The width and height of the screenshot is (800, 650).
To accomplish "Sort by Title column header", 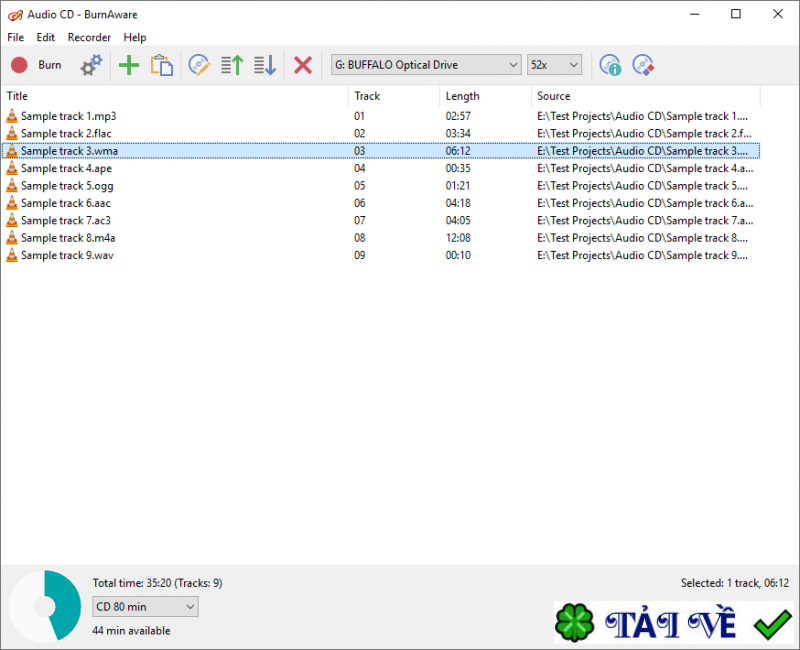I will 175,96.
